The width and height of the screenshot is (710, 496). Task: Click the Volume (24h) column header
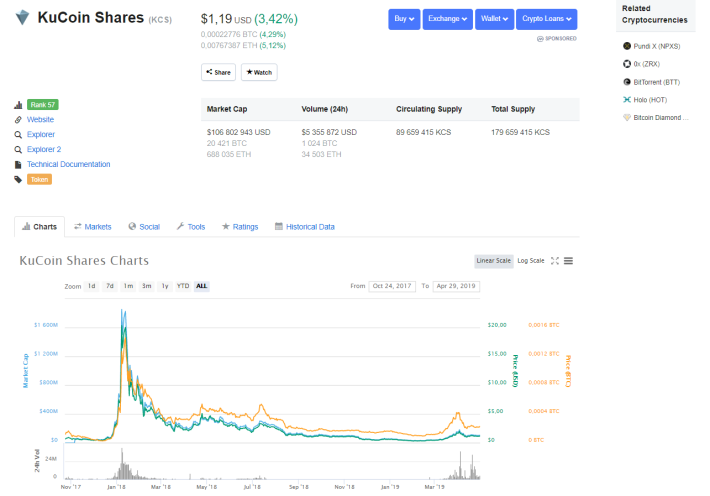click(x=325, y=109)
